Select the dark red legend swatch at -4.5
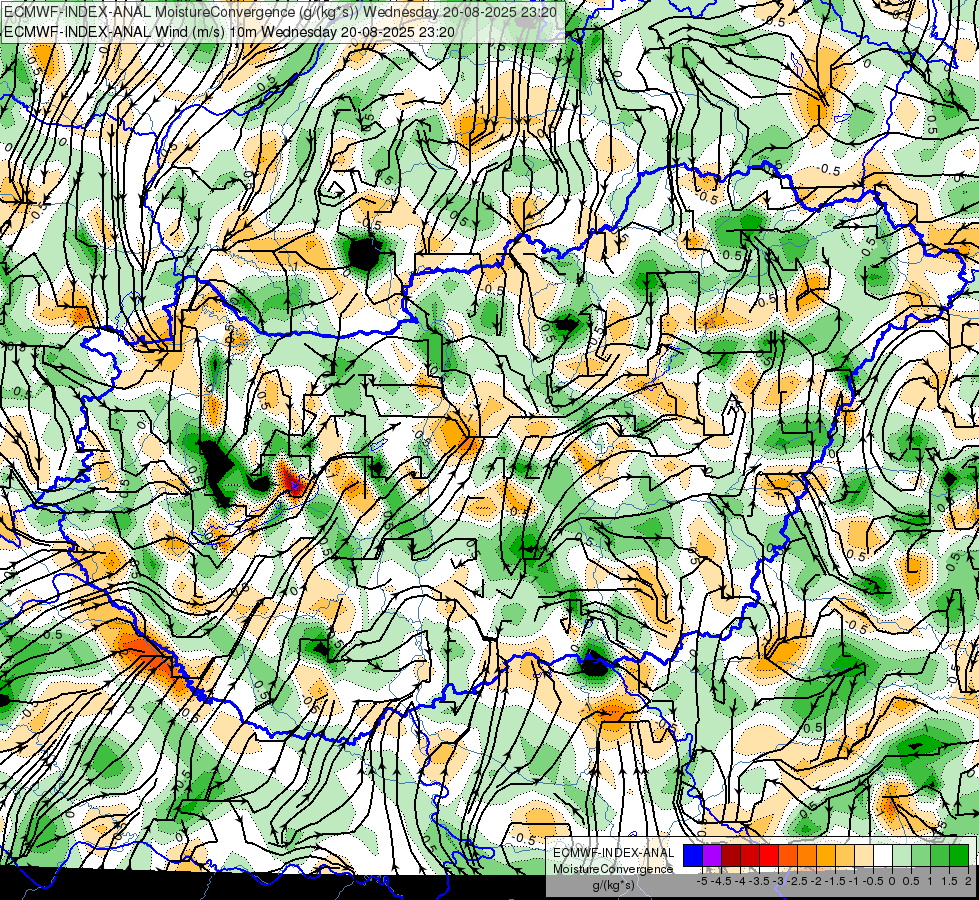 coord(731,855)
